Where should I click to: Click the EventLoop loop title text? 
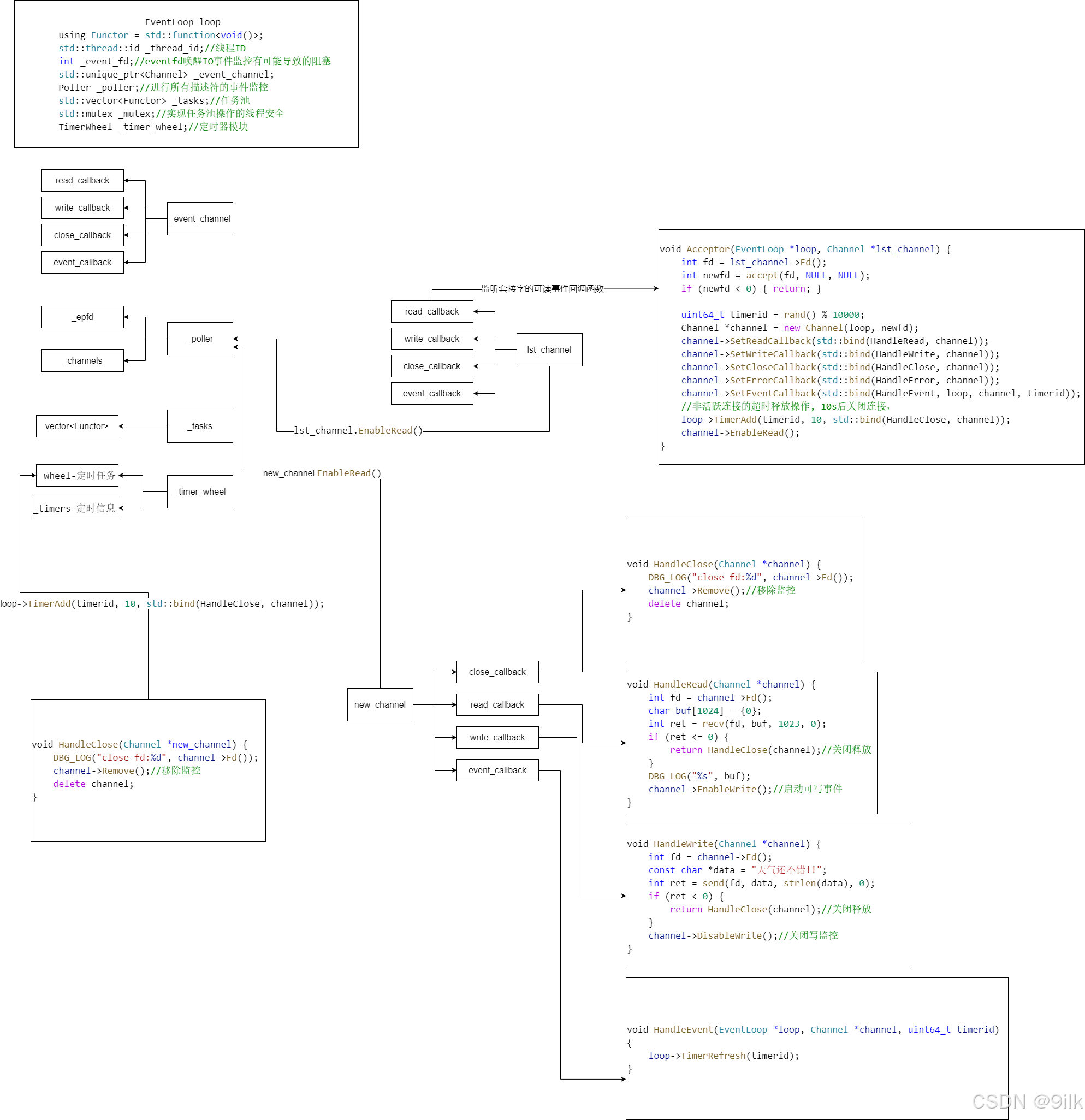pyautogui.click(x=182, y=22)
